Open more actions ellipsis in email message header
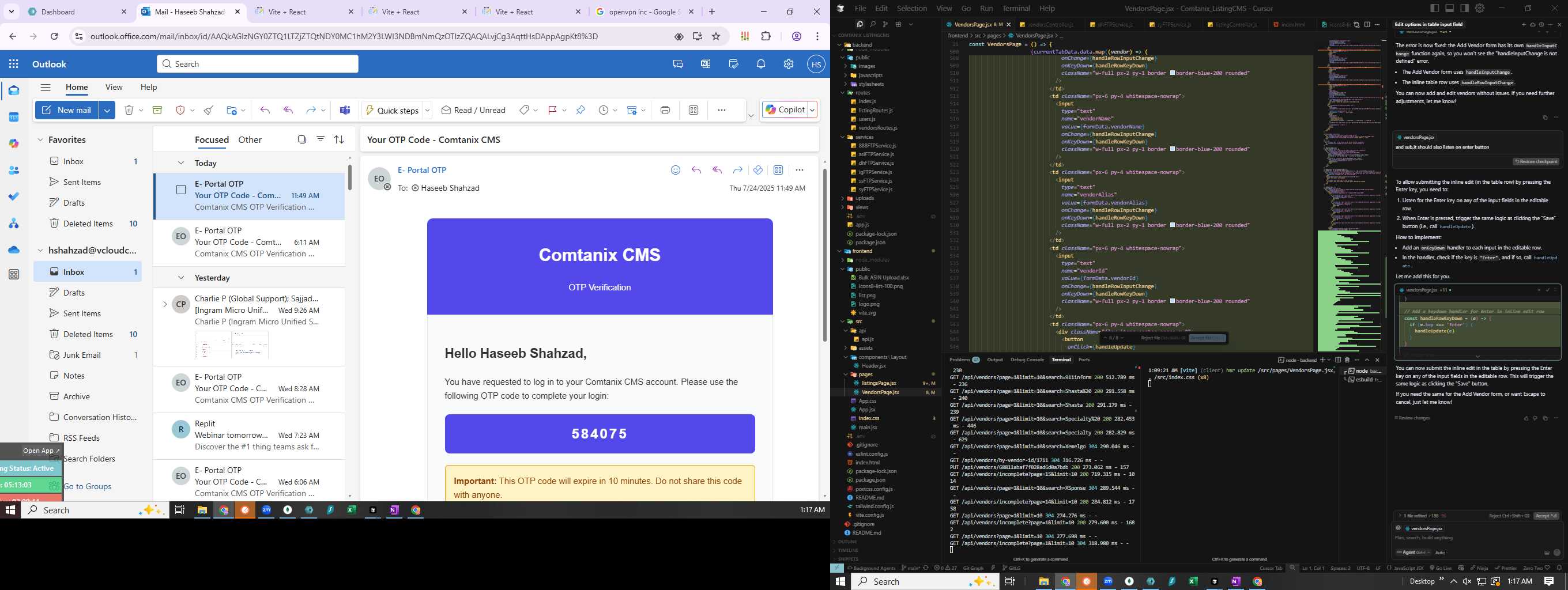Viewport: 1568px width, 590px height. [799, 171]
